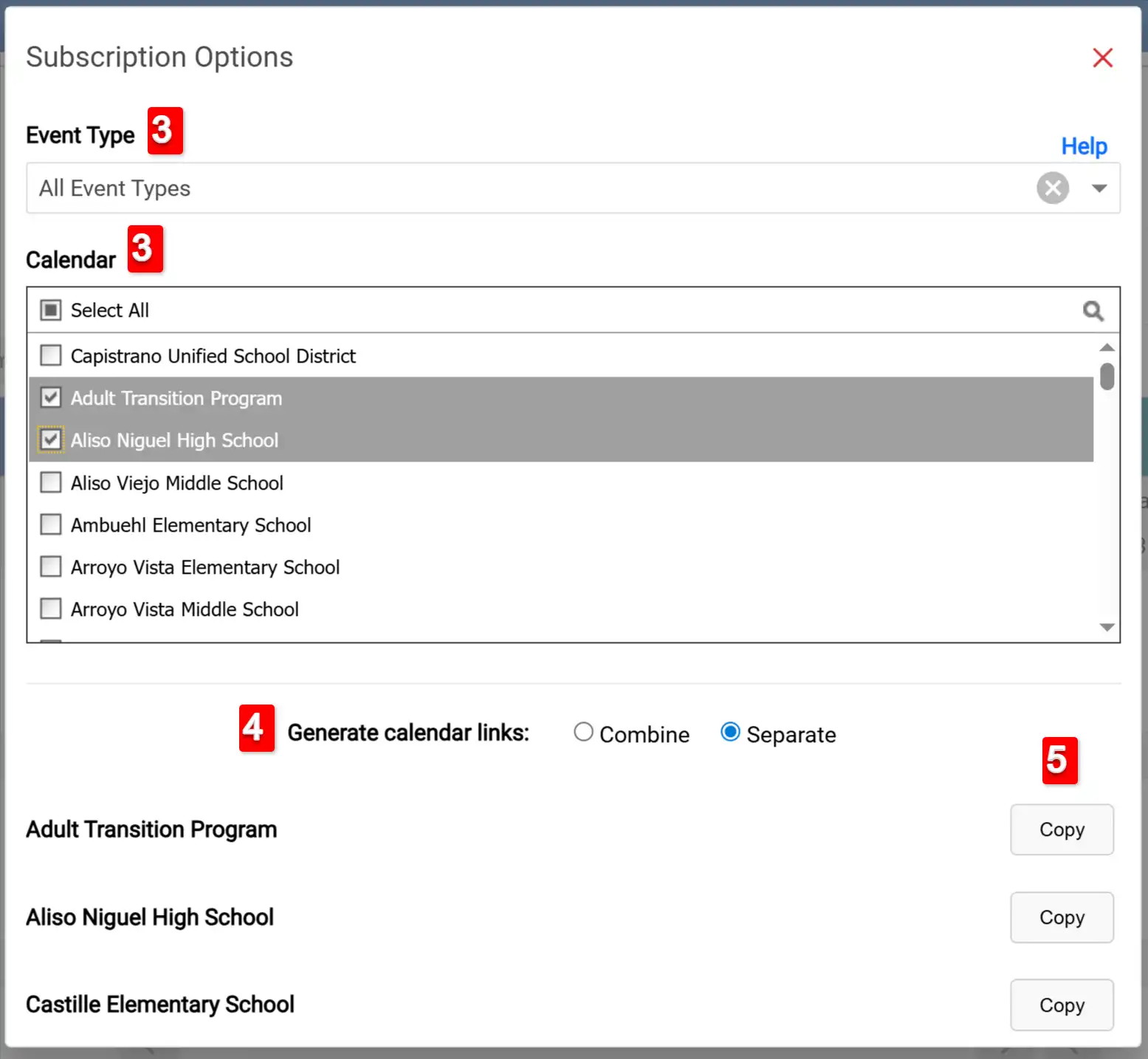Select the Combine radio button
This screenshot has width=1148, height=1059.
[583, 732]
